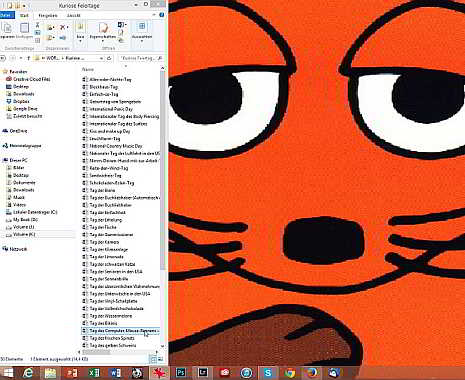Open File Explorer from taskbar
465x380 pixels.
[50, 373]
